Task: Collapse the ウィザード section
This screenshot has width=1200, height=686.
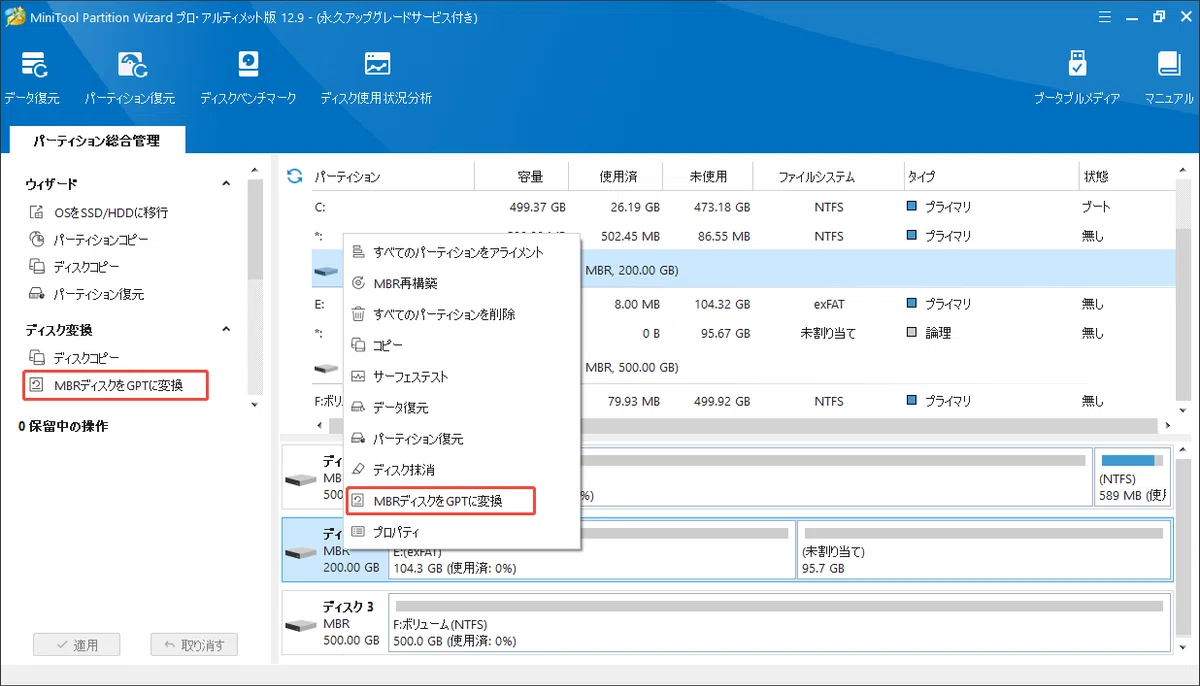Action: click(226, 184)
